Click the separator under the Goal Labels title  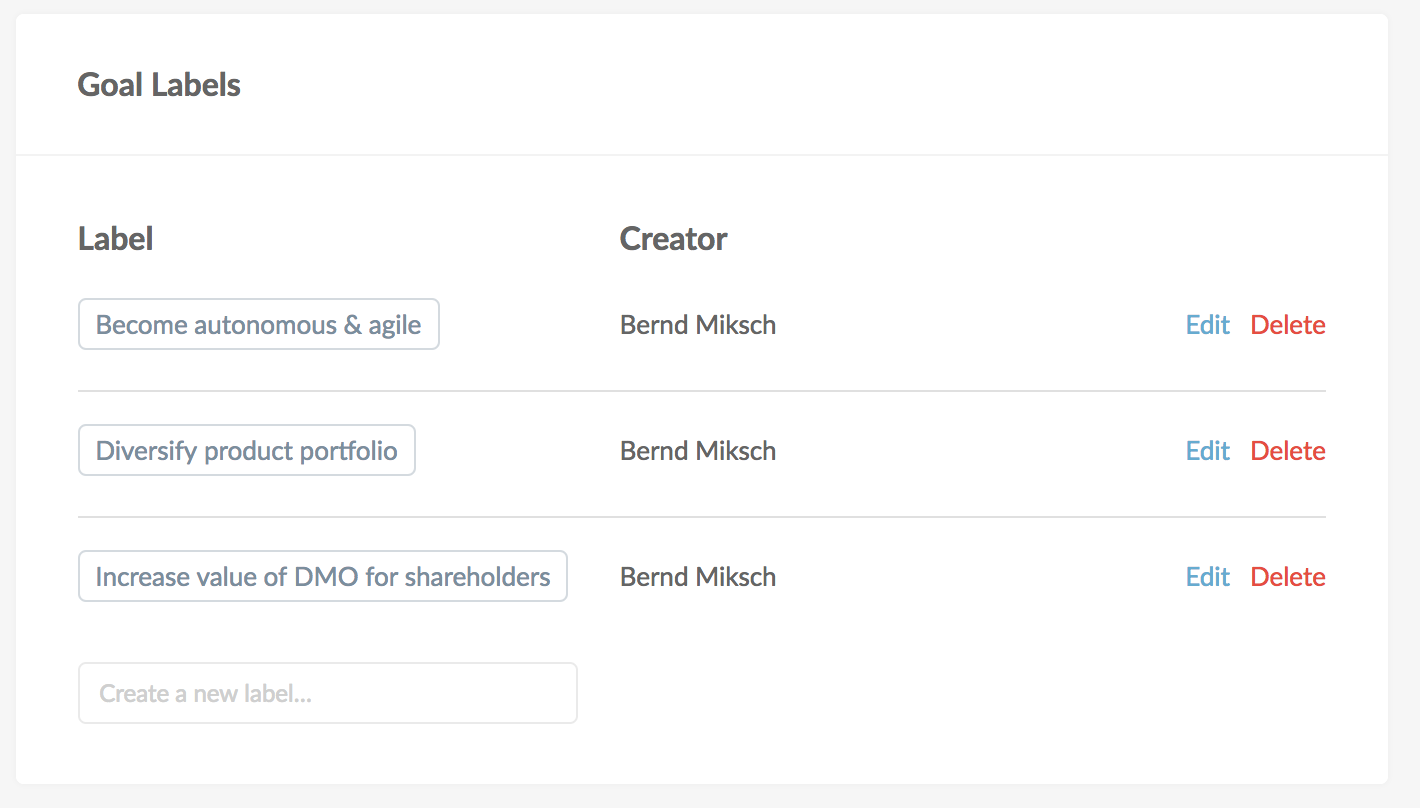702,155
